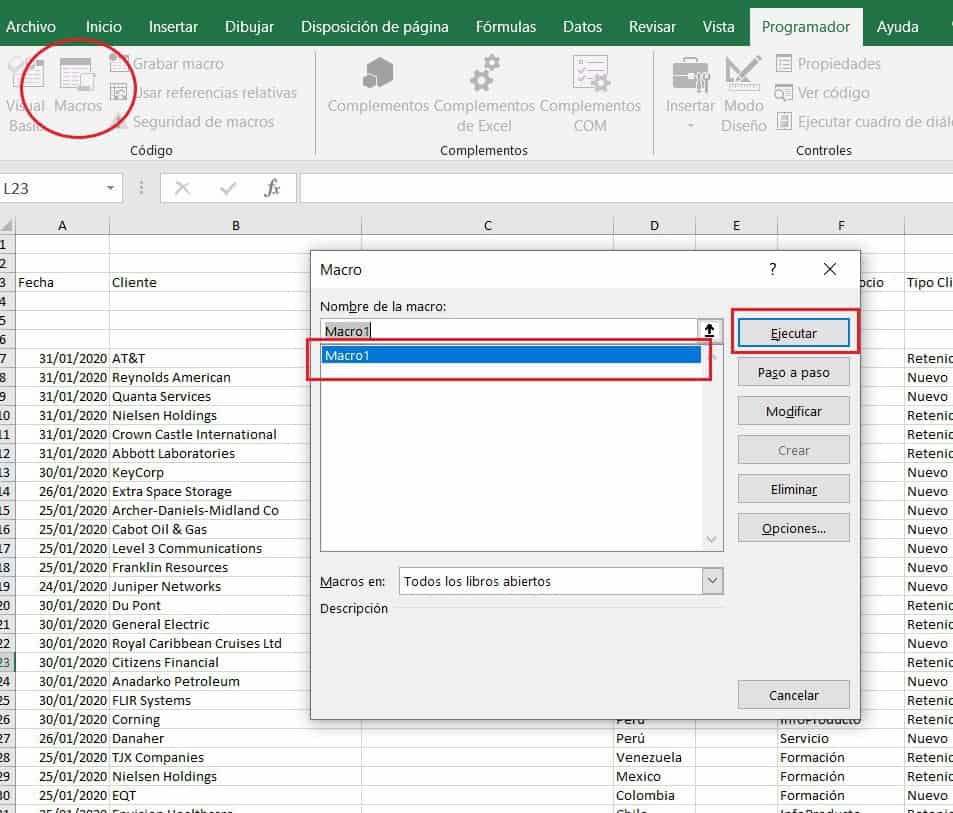Open control Propiedades
Image resolution: width=953 pixels, height=813 pixels.
(828, 63)
